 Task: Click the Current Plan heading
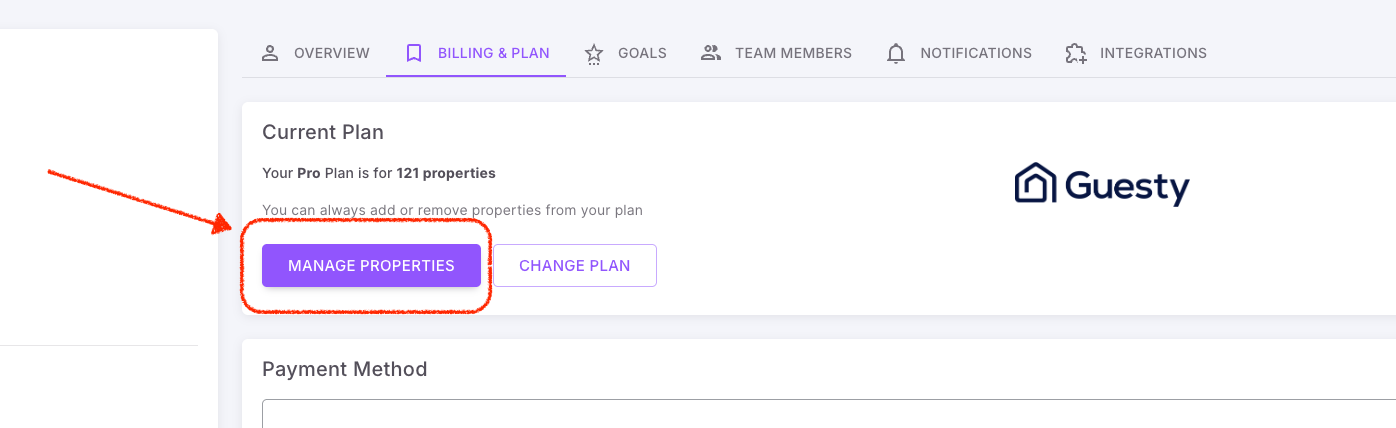coord(323,132)
